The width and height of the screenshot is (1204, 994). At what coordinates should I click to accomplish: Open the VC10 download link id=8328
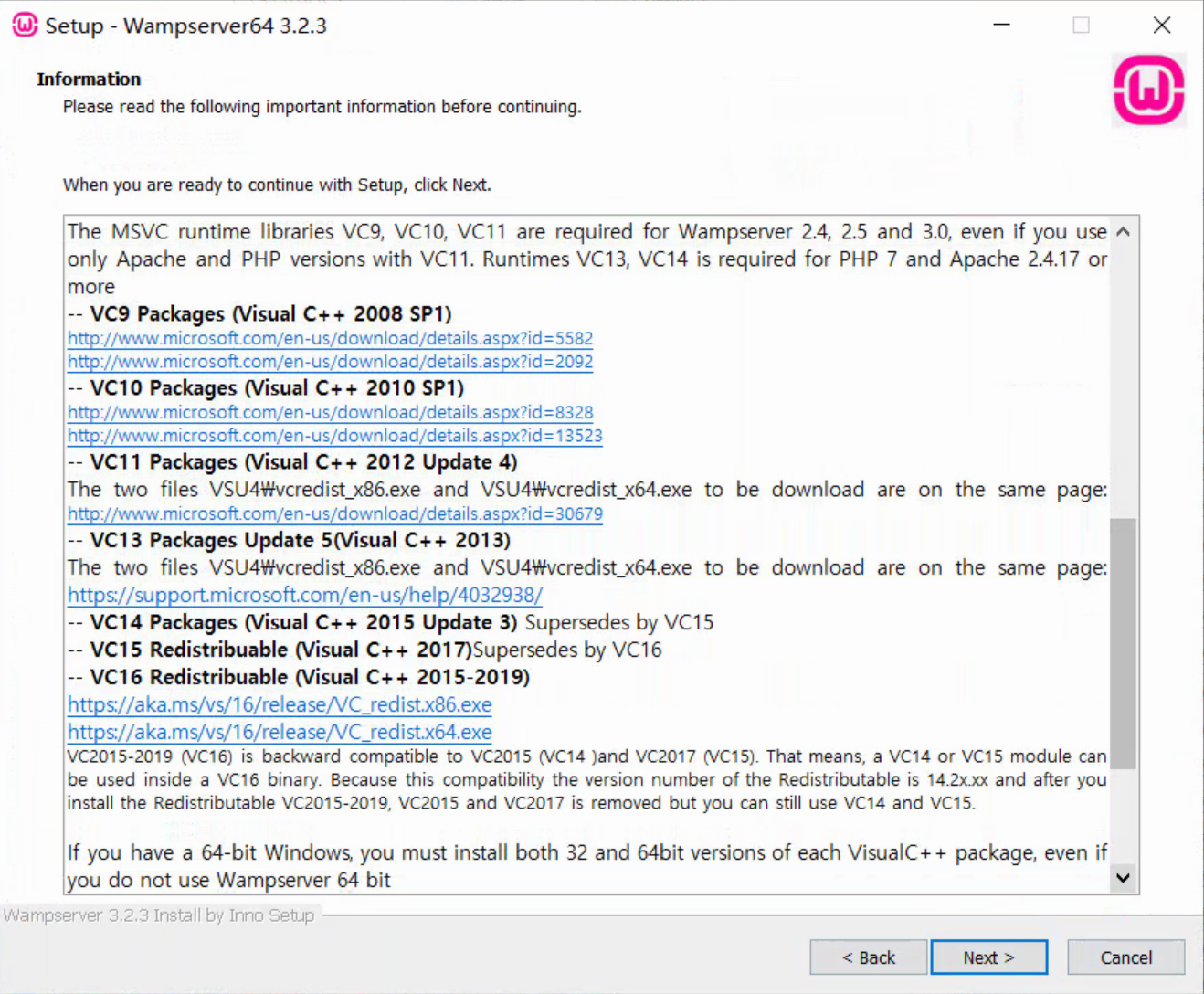(x=330, y=412)
